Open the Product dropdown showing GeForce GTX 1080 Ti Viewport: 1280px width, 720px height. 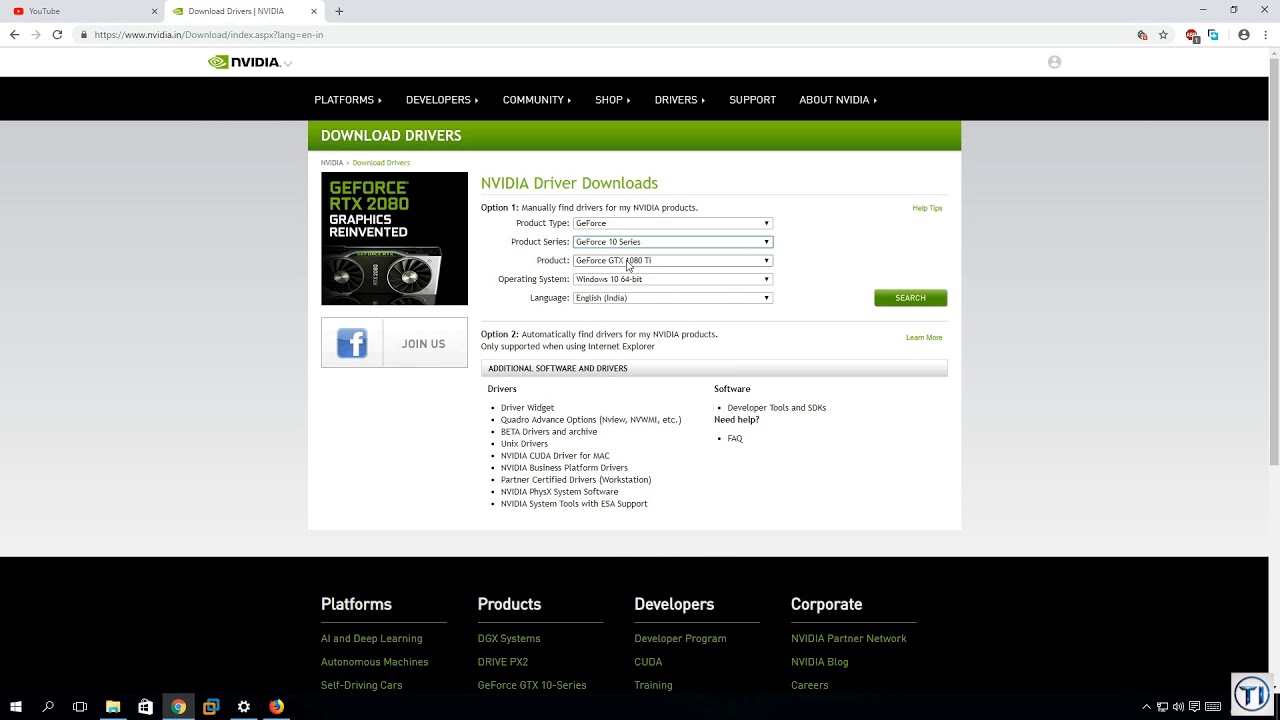click(673, 260)
